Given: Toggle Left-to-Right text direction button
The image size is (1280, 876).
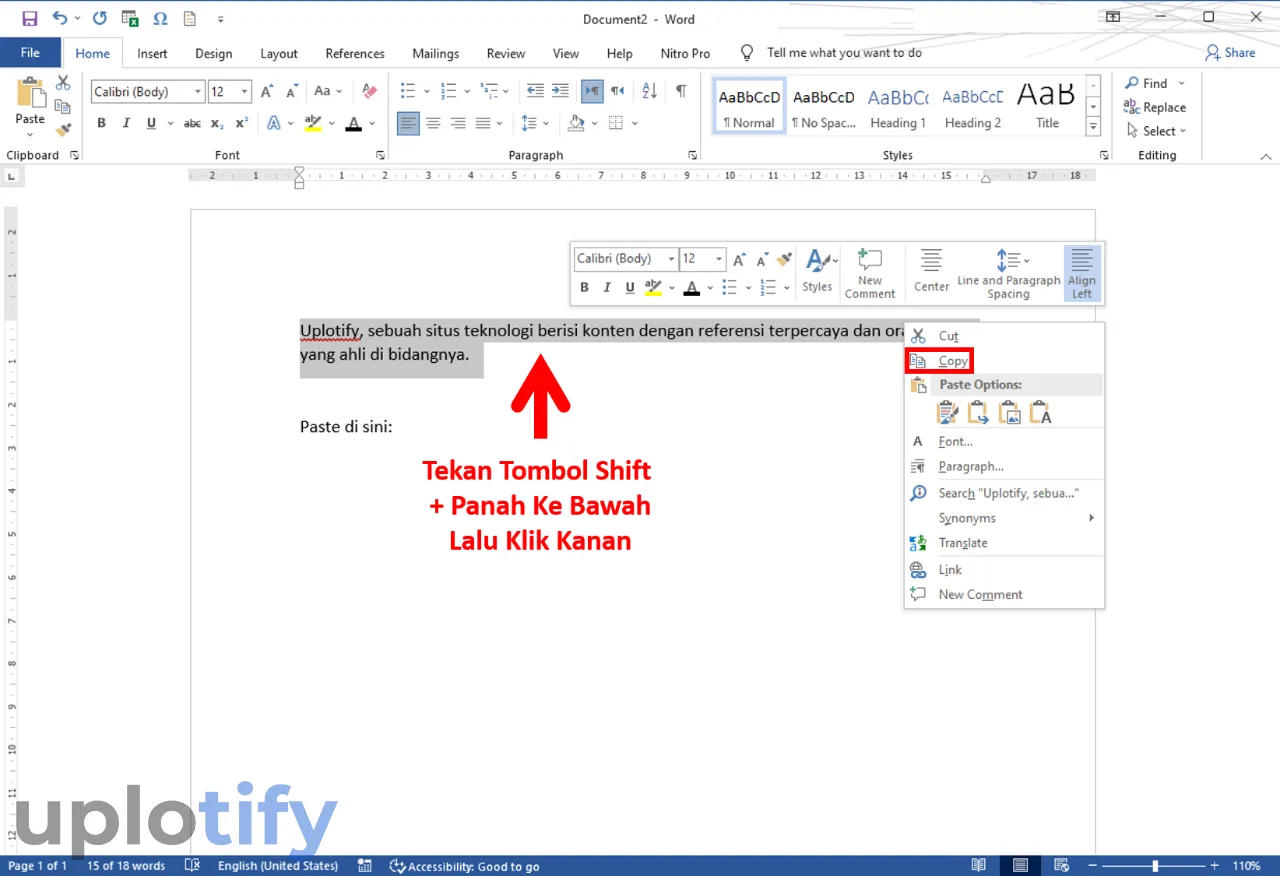Looking at the screenshot, I should pyautogui.click(x=593, y=91).
